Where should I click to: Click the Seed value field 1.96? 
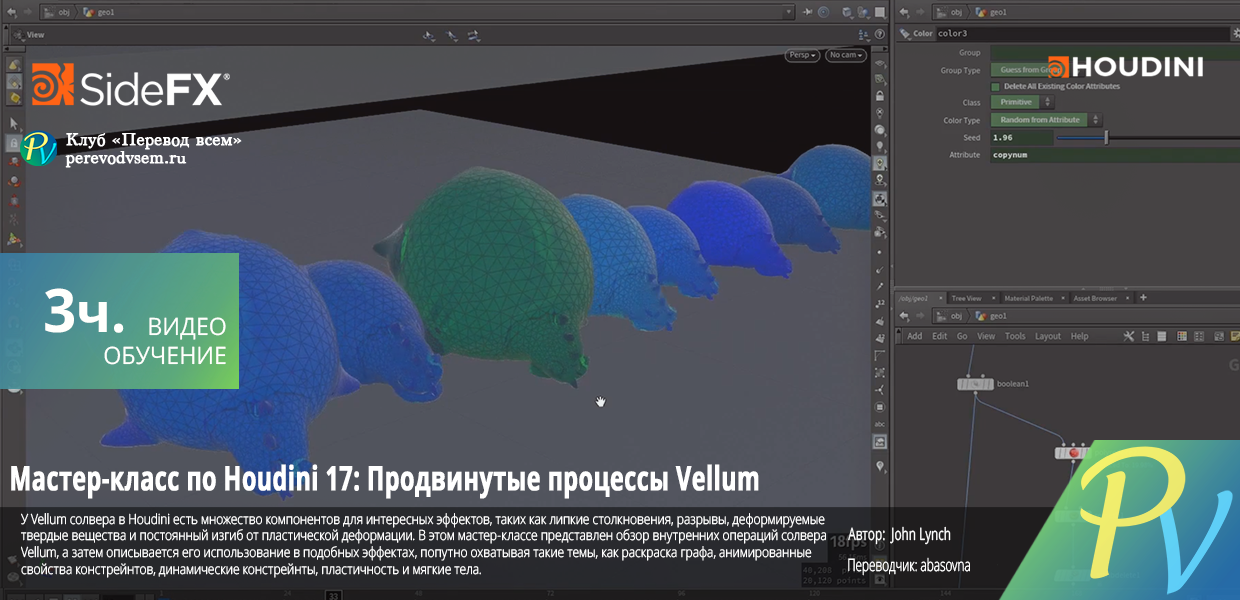click(1021, 137)
